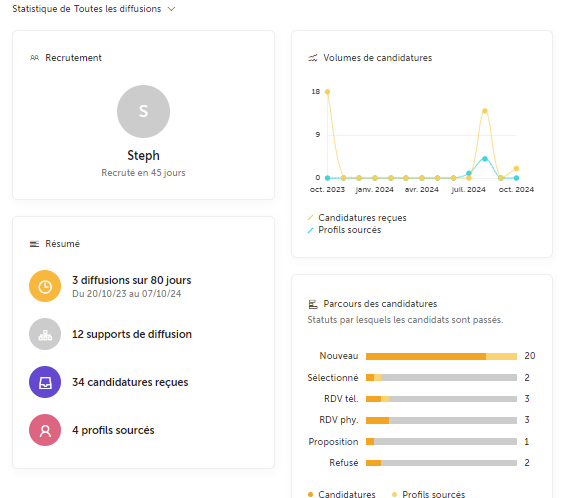This screenshot has width=565, height=498.
Task: Click the Nouveau count '20'
Action: [x=530, y=356]
